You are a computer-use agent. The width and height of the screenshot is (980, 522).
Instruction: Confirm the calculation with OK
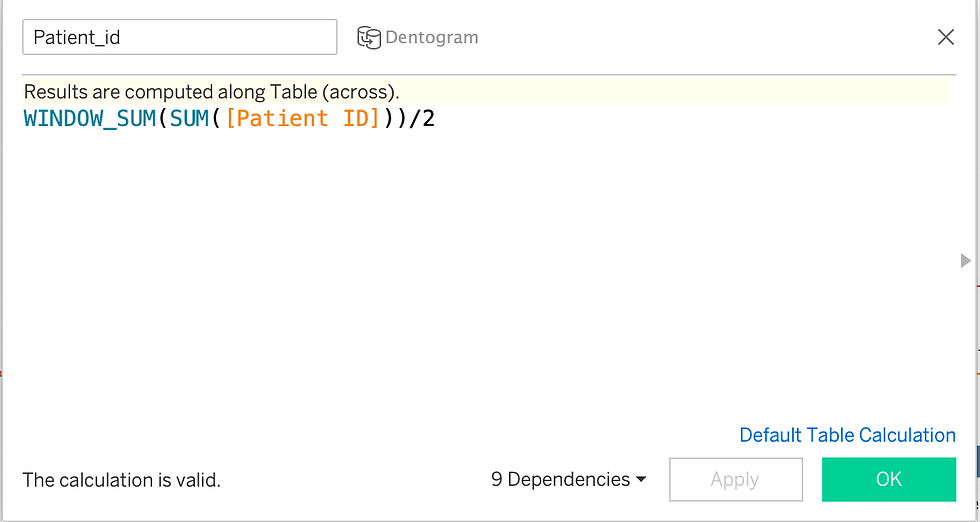point(889,479)
